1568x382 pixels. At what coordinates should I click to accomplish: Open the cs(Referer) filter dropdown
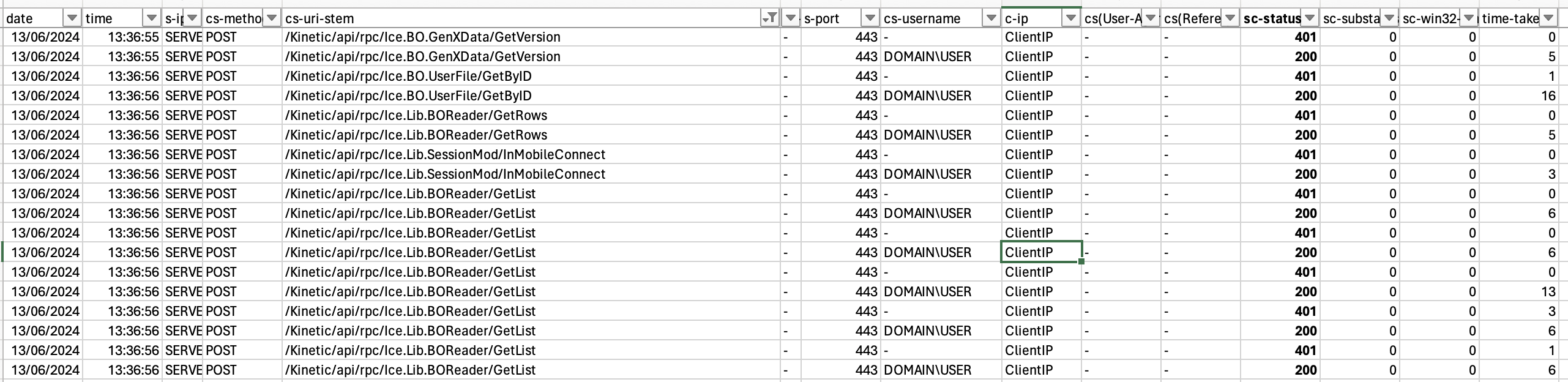pos(1230,18)
